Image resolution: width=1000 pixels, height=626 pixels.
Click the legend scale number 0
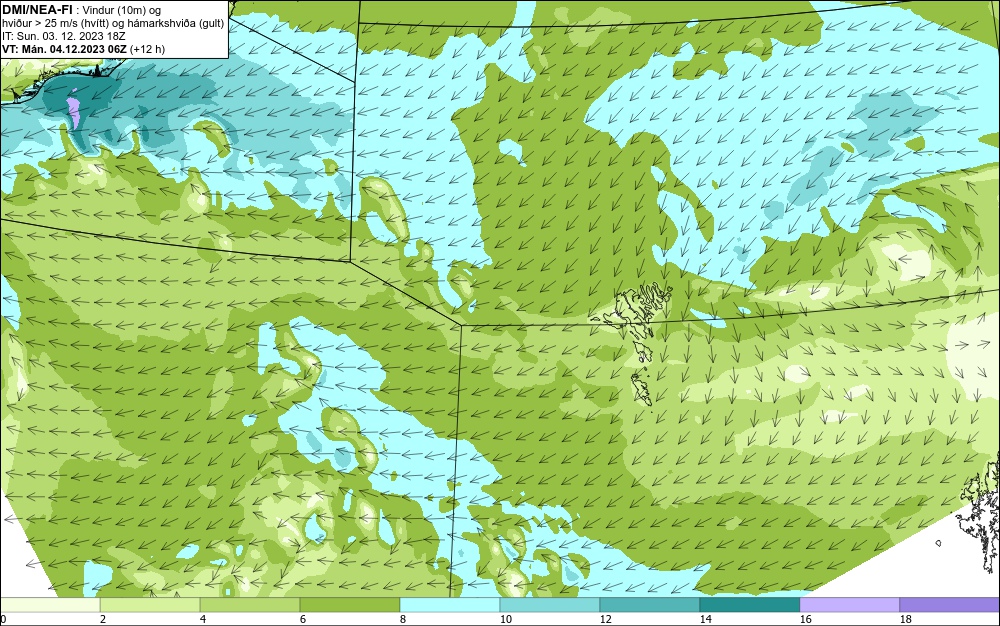3,619
